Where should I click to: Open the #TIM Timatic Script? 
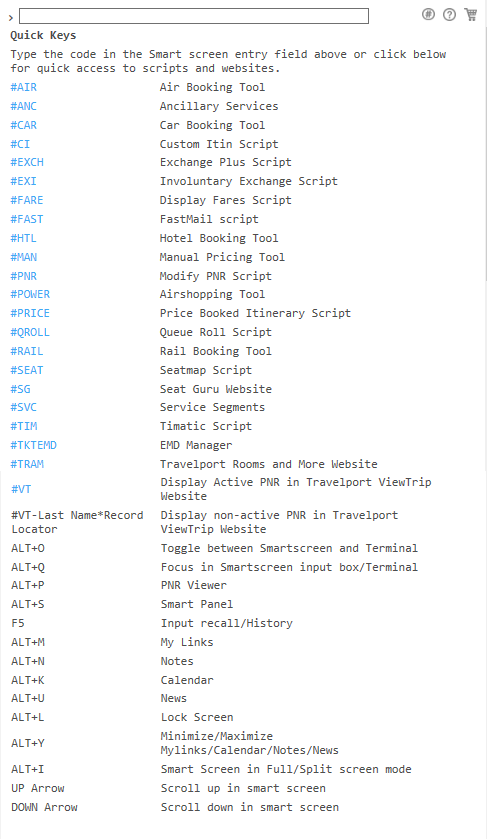[24, 426]
